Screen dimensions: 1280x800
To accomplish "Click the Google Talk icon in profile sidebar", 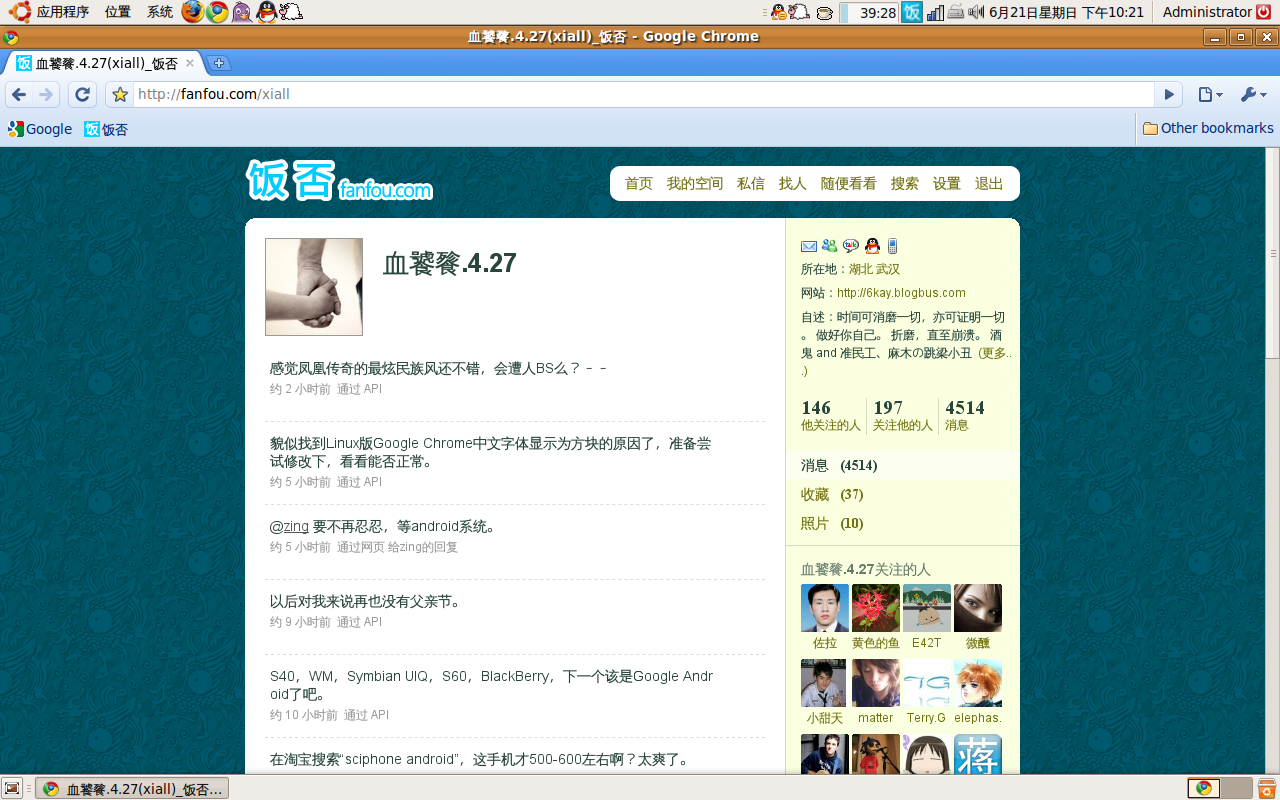I will [851, 246].
